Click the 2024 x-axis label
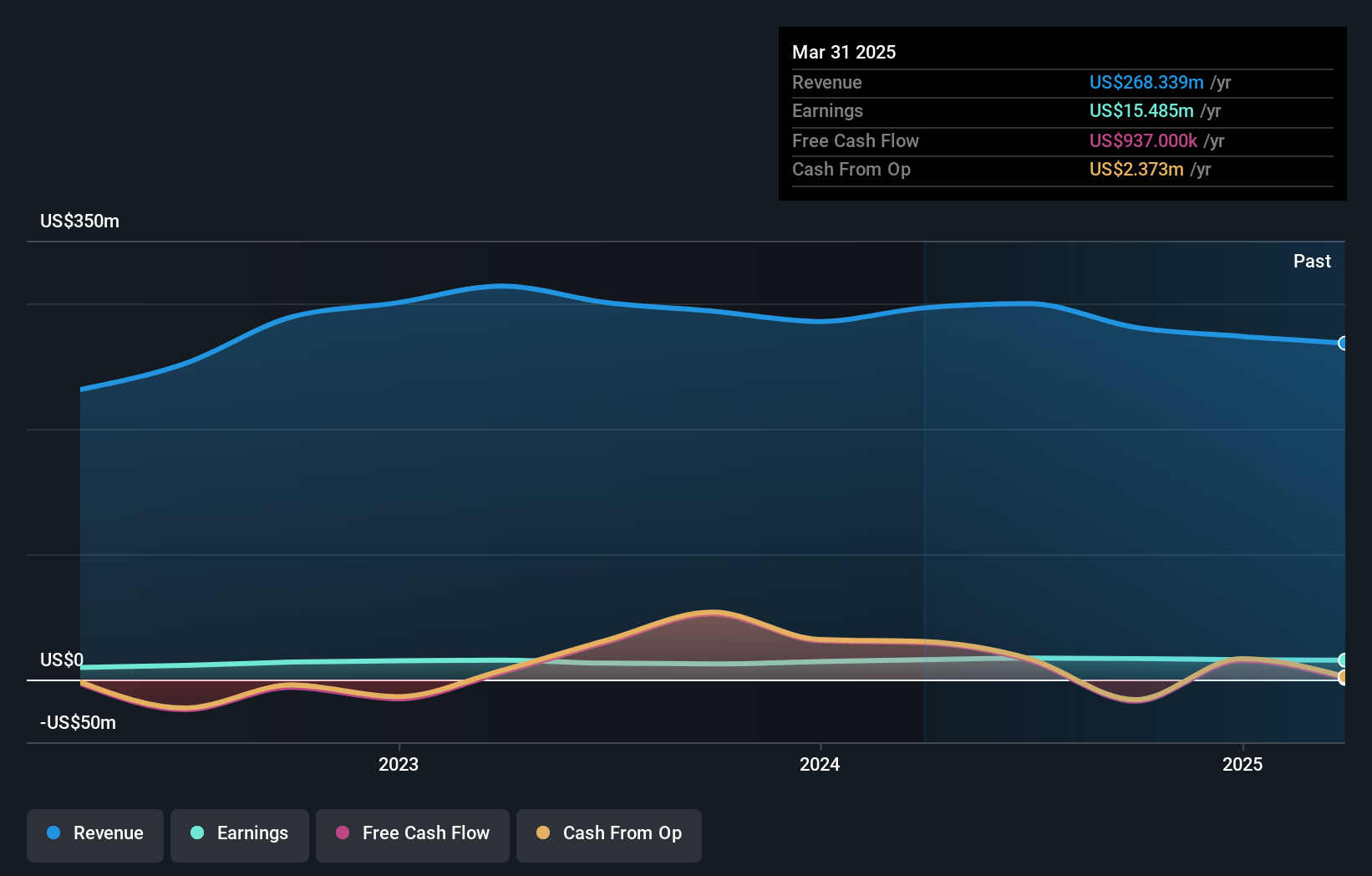Screen dimensions: 1372x876 [820, 764]
